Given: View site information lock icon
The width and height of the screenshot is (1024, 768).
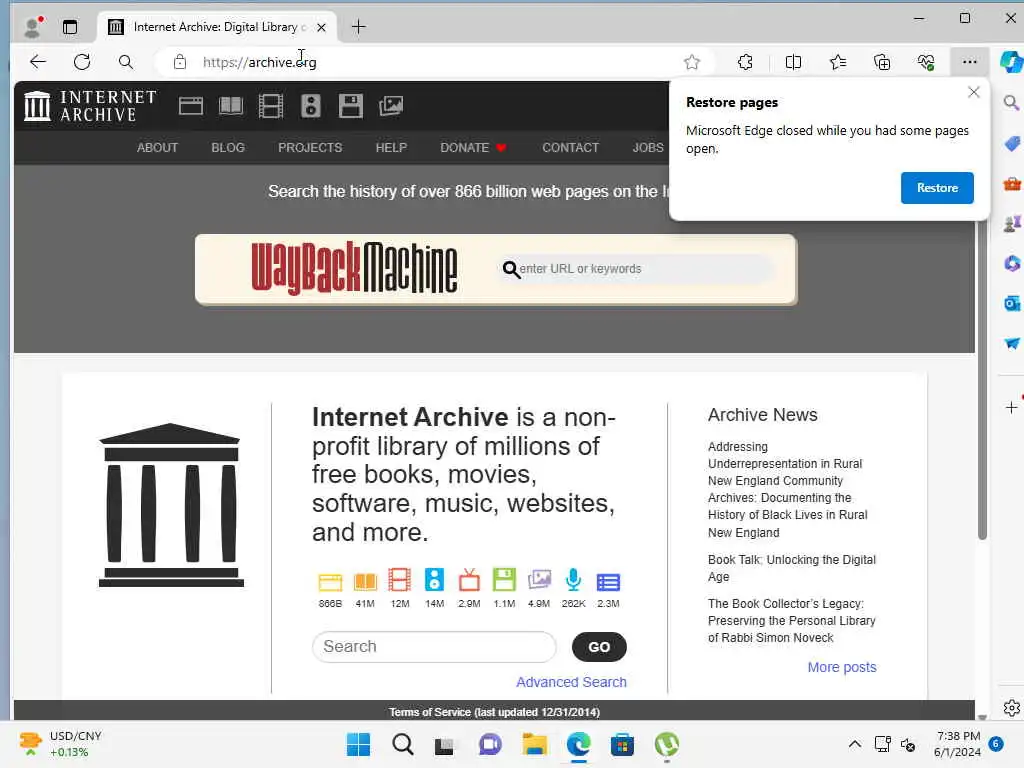Looking at the screenshot, I should click(180, 62).
